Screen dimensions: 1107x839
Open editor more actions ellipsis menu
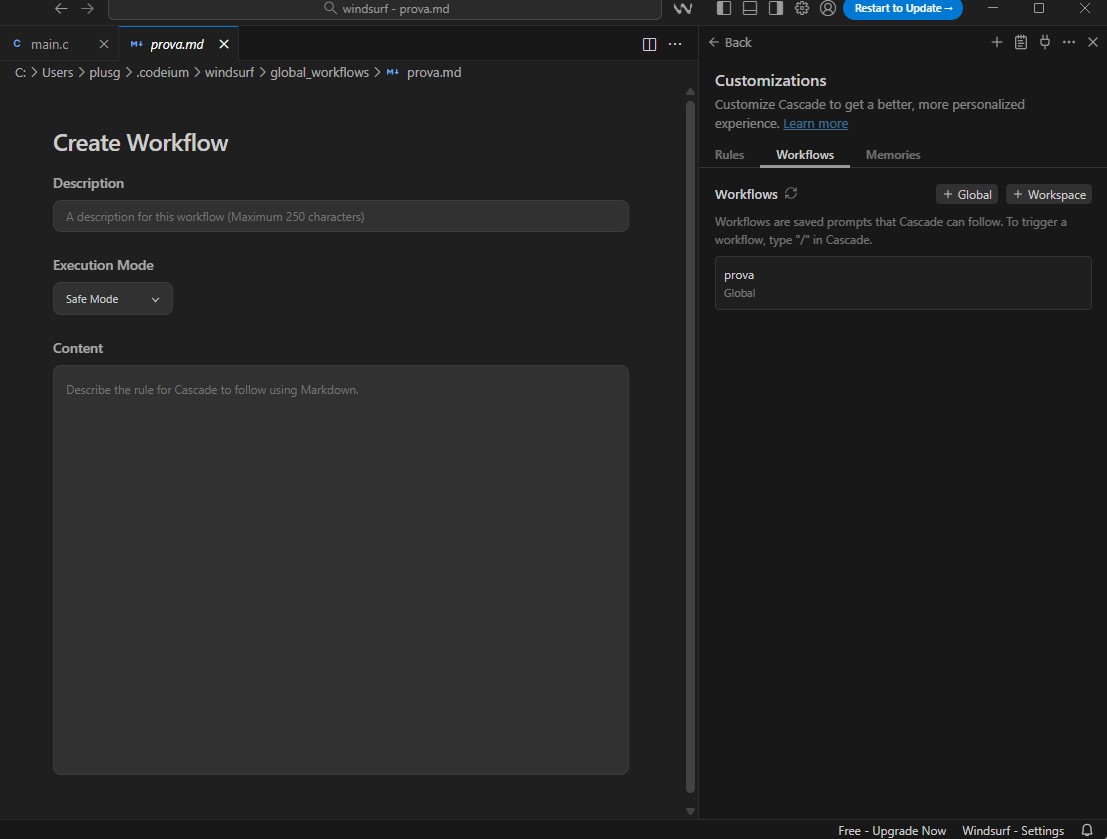tap(675, 44)
